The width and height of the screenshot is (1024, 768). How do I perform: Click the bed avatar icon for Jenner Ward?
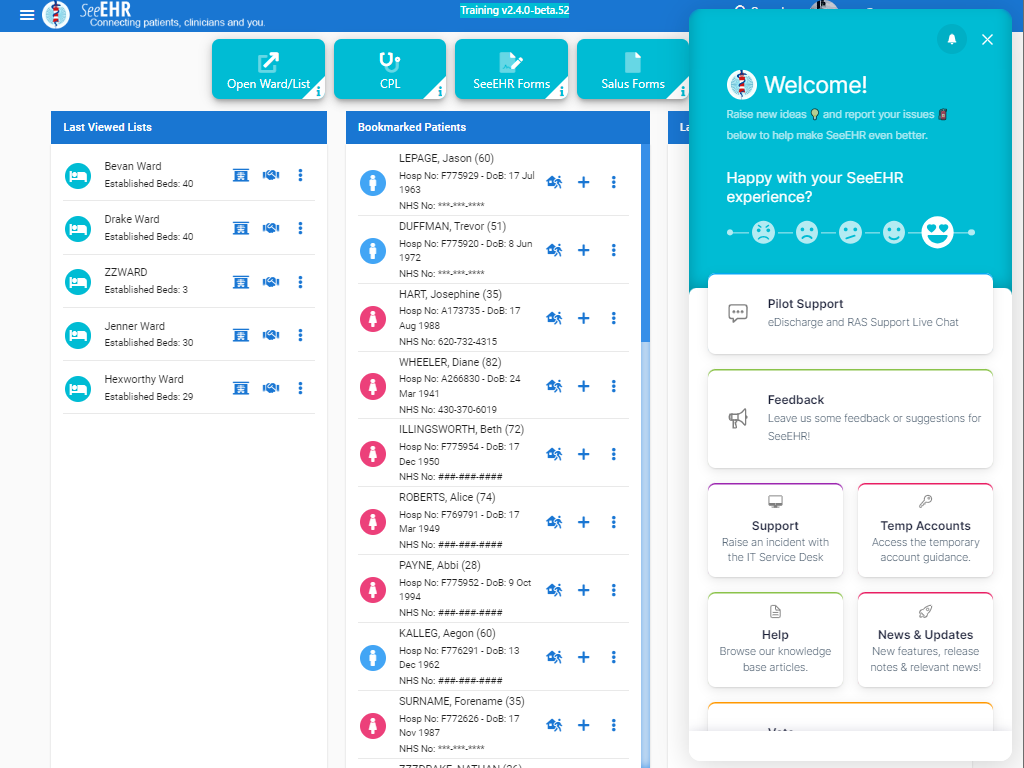[78, 335]
